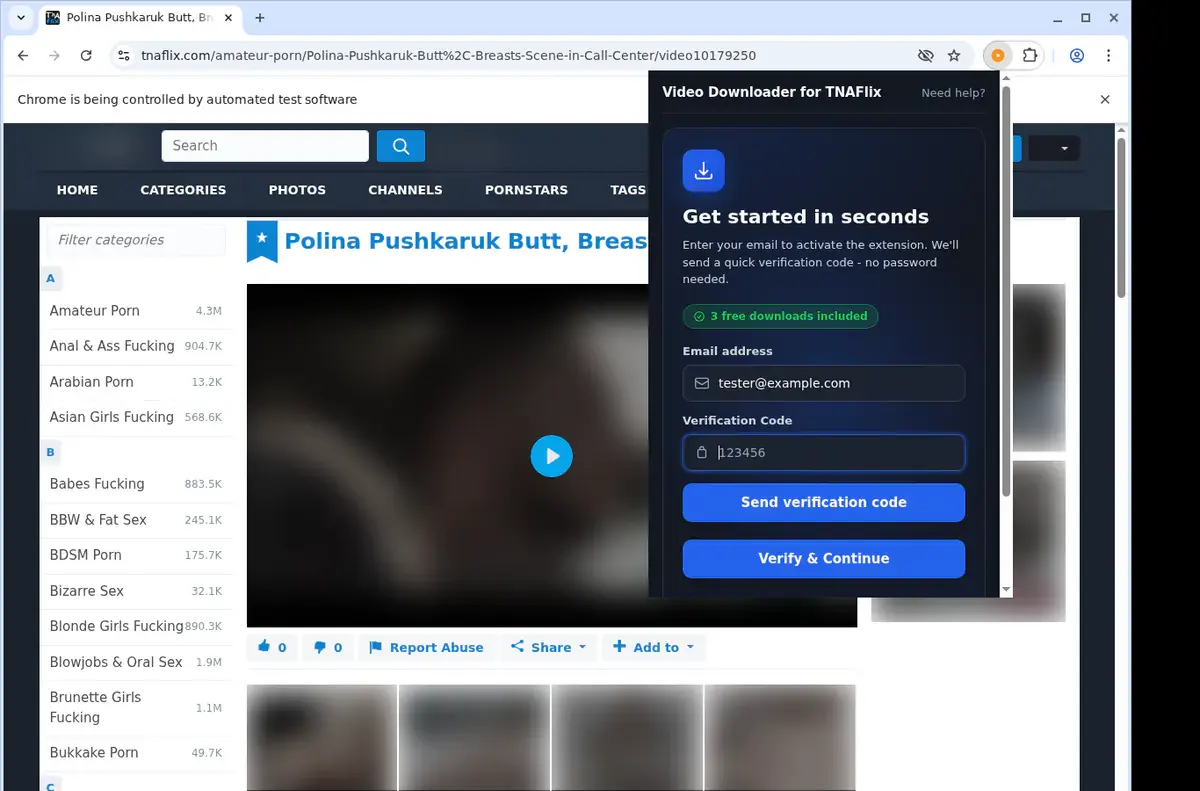Open the Chrome profile icon
This screenshot has height=791, width=1200.
pyautogui.click(x=1077, y=56)
